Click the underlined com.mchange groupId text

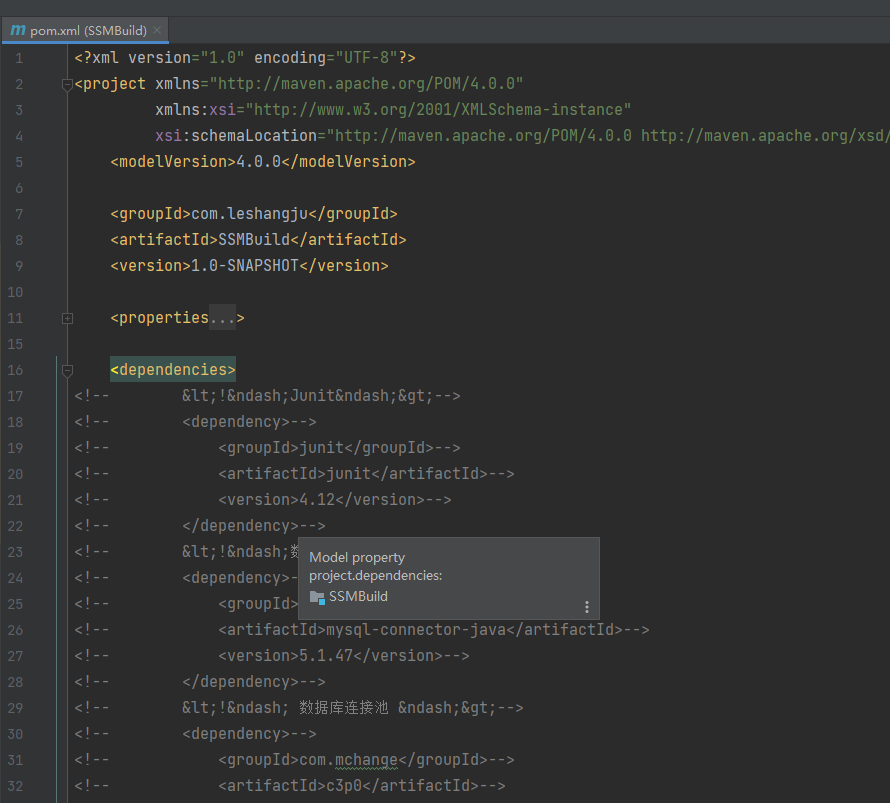[348, 760]
